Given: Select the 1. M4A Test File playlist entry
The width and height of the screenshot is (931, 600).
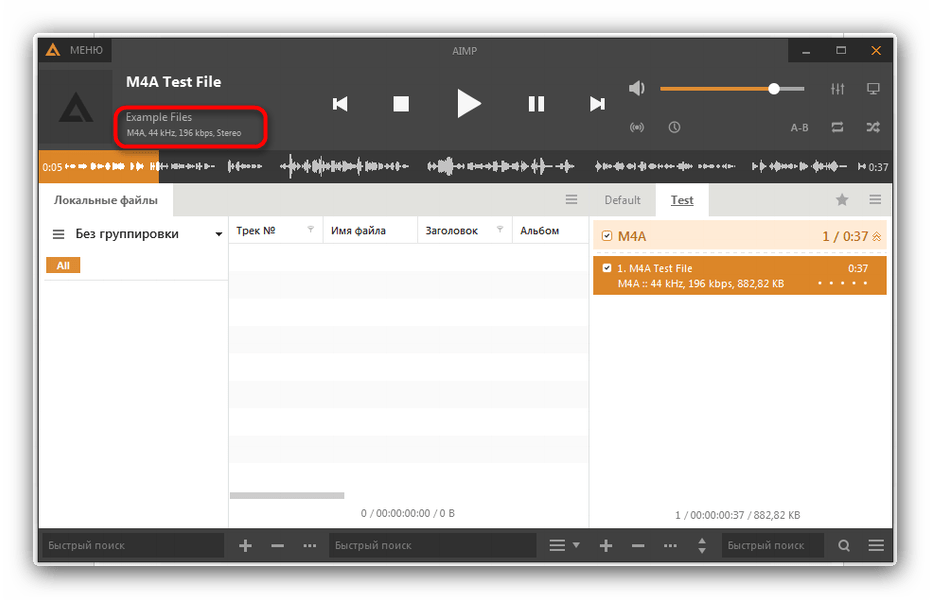Looking at the screenshot, I should (740, 275).
